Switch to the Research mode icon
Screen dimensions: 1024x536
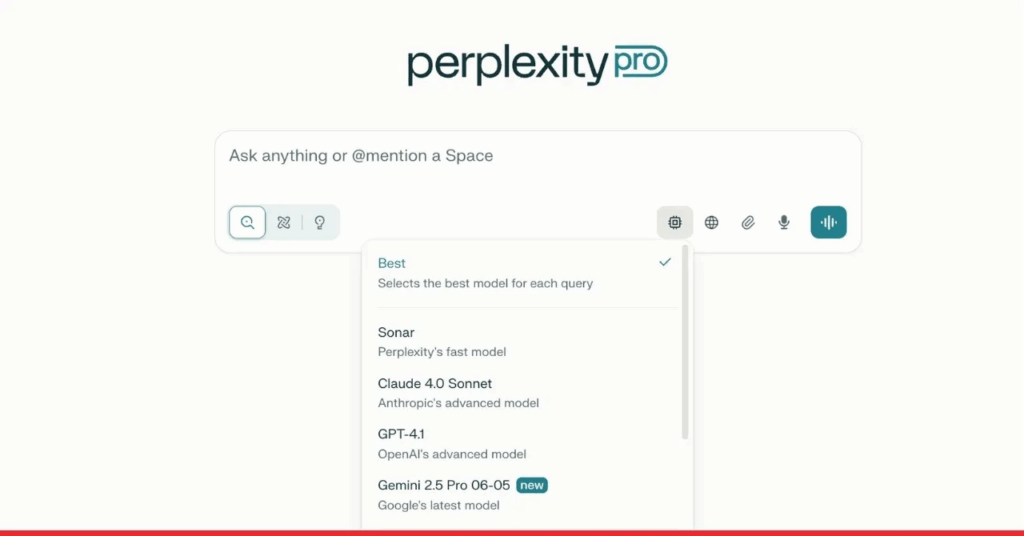284,222
